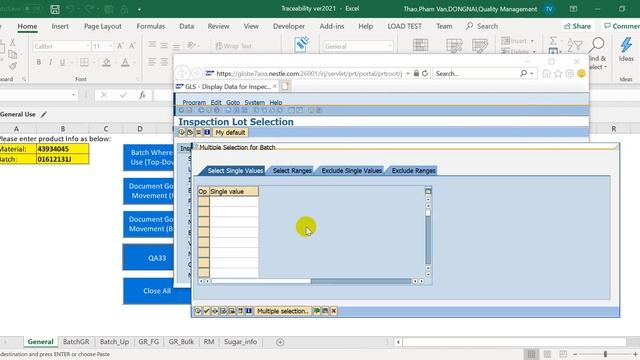Click the horizontal scrollbar in single values table
640x360 pixels.
[x=311, y=281]
